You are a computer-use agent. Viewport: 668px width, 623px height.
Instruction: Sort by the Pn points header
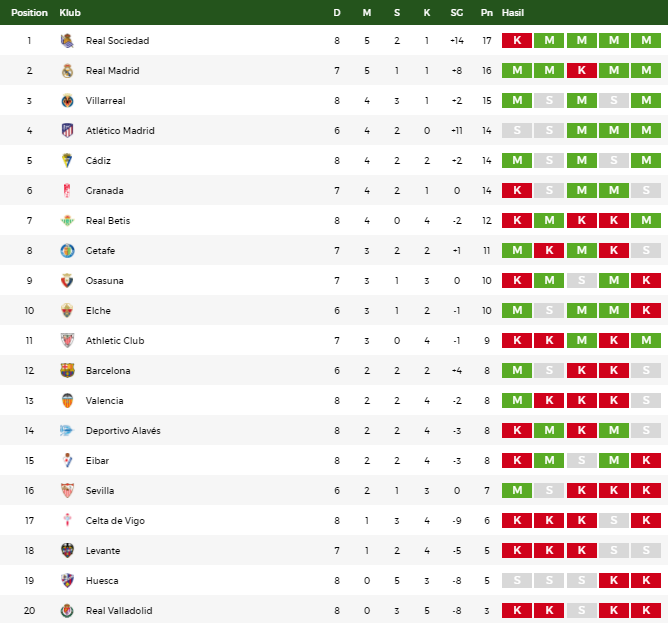(x=487, y=13)
